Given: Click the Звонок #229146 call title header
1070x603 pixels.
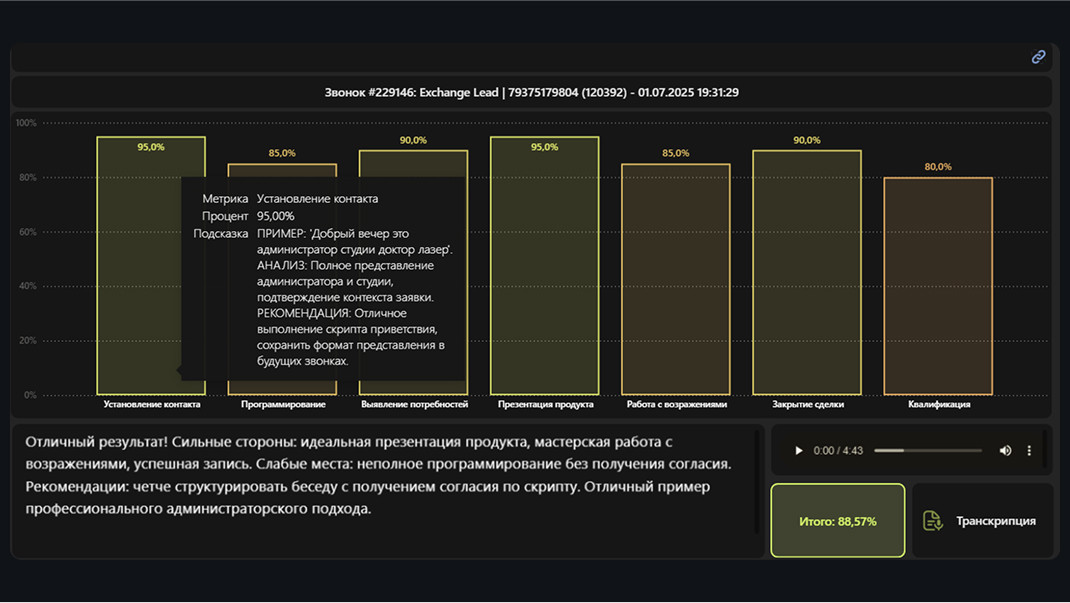Looking at the screenshot, I should 531,92.
